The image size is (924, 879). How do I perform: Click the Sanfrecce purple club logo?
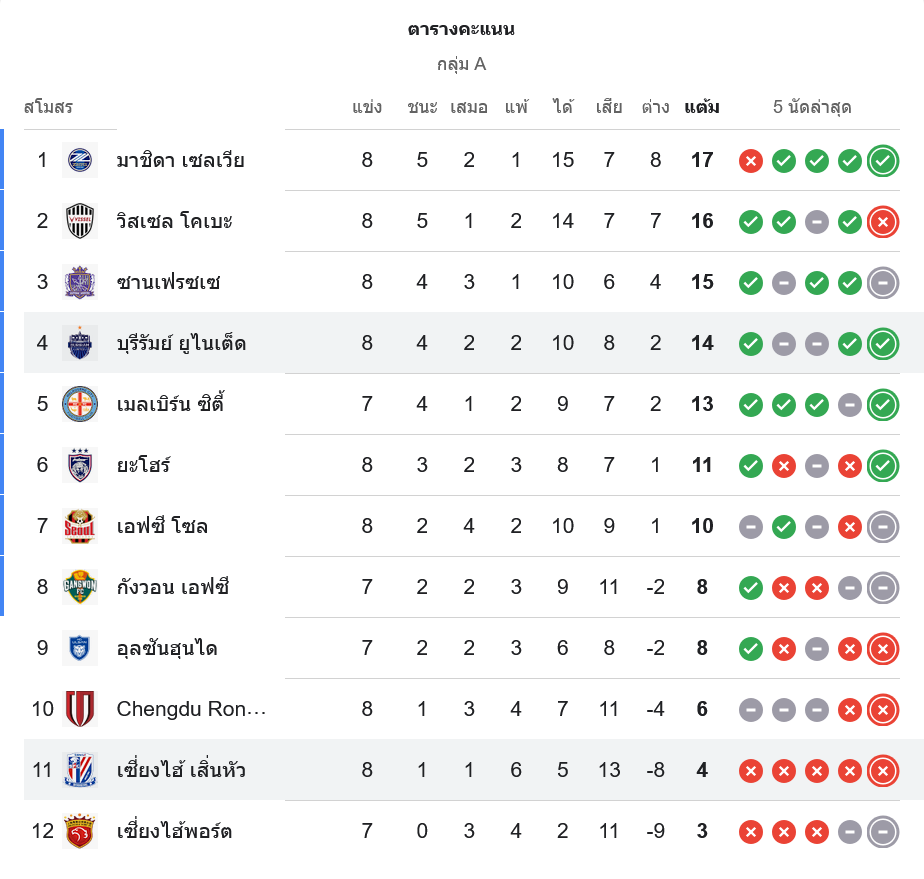79,282
